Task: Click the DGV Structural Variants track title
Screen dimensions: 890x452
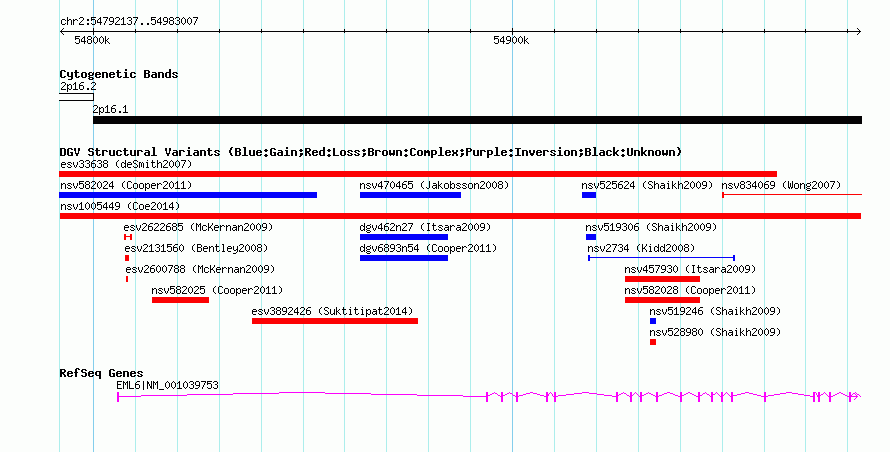Action: (371, 152)
